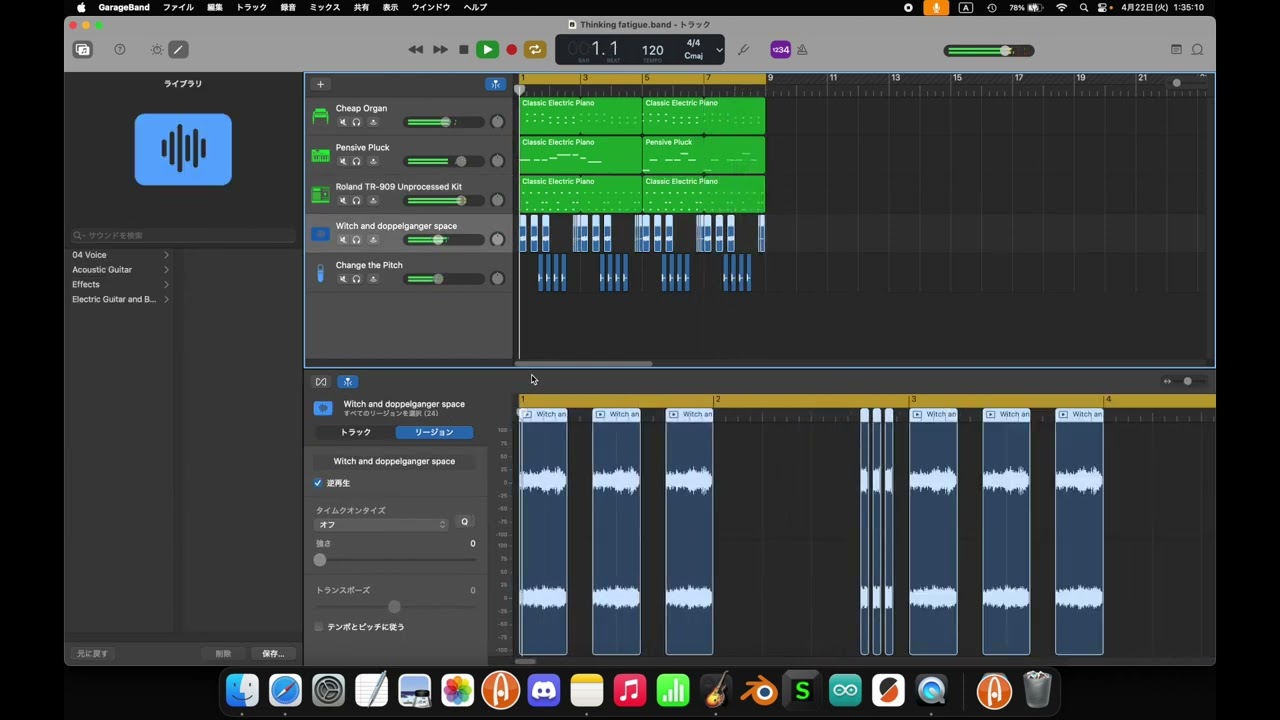Click the 削除 button in library

223,654
